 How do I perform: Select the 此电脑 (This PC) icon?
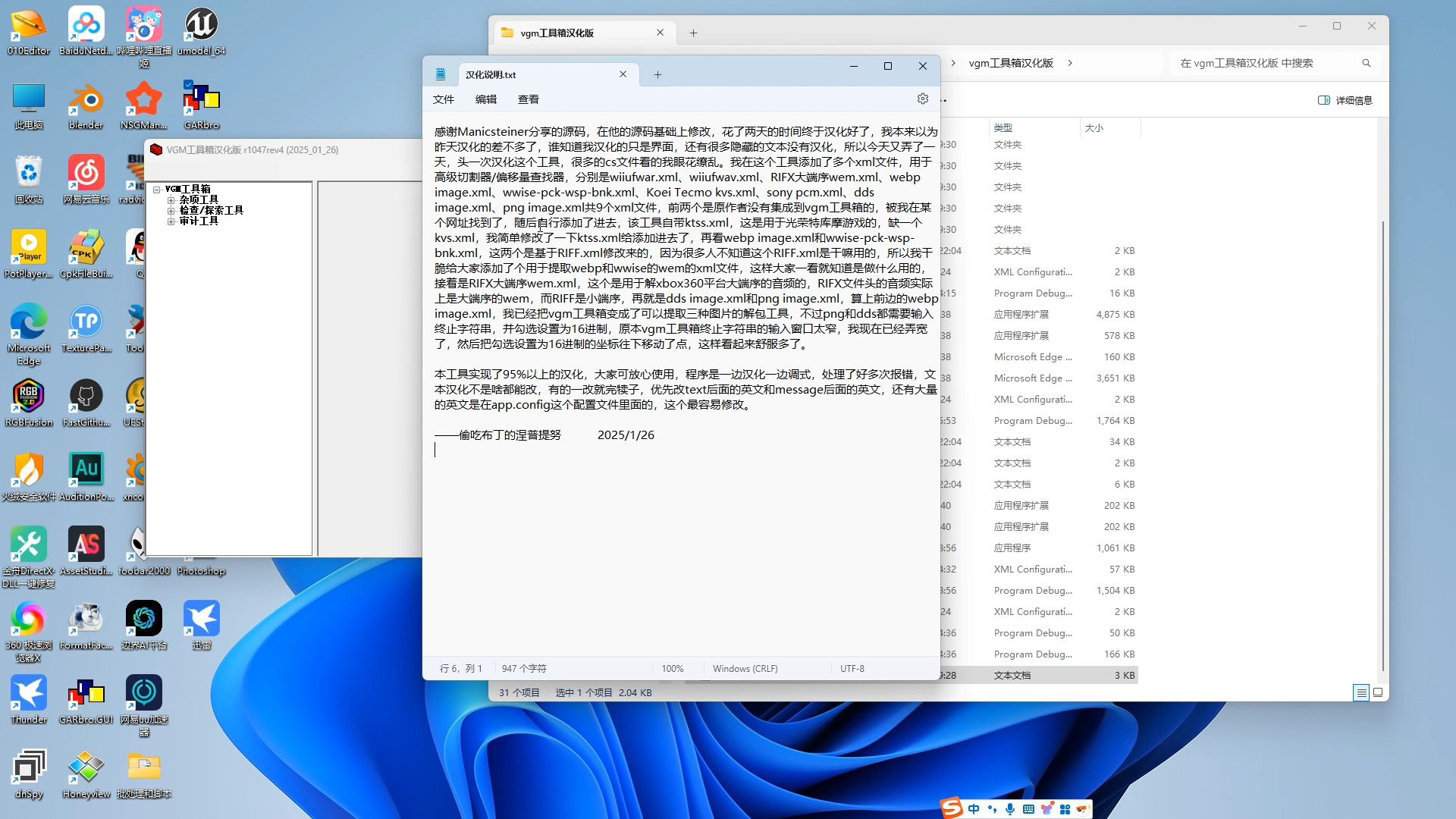click(29, 106)
